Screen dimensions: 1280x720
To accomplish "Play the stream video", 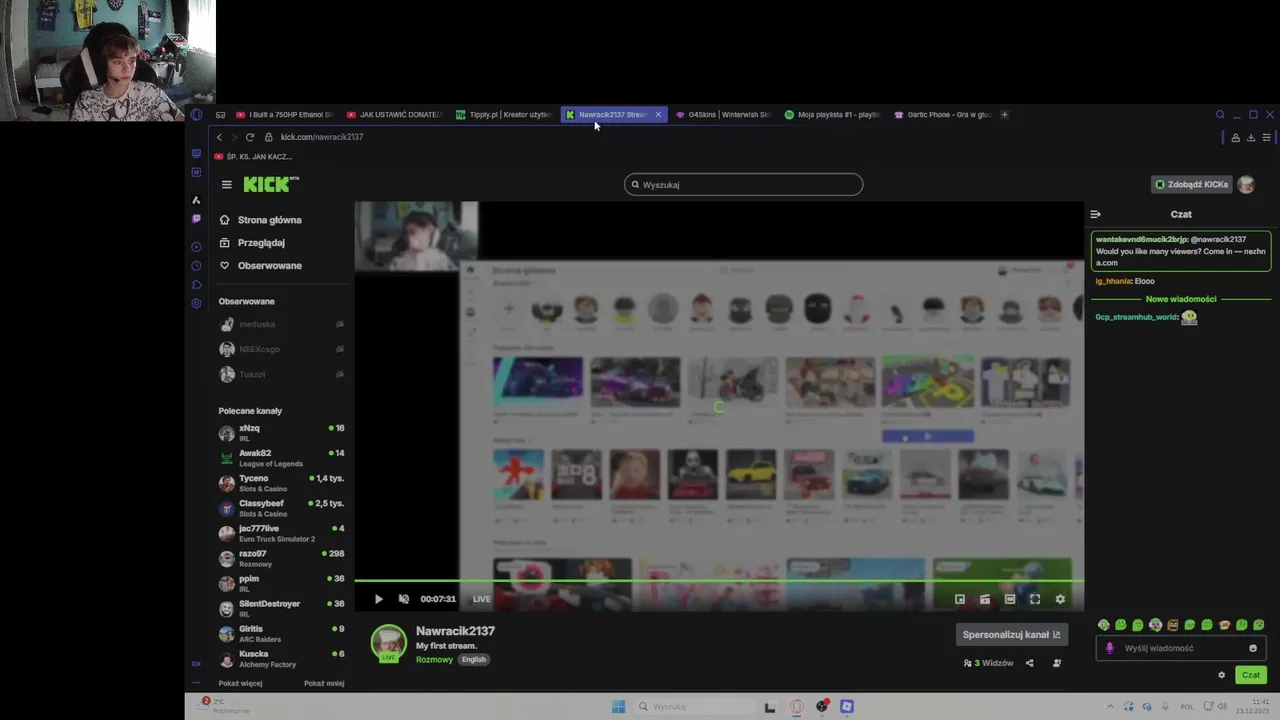I will pos(378,599).
